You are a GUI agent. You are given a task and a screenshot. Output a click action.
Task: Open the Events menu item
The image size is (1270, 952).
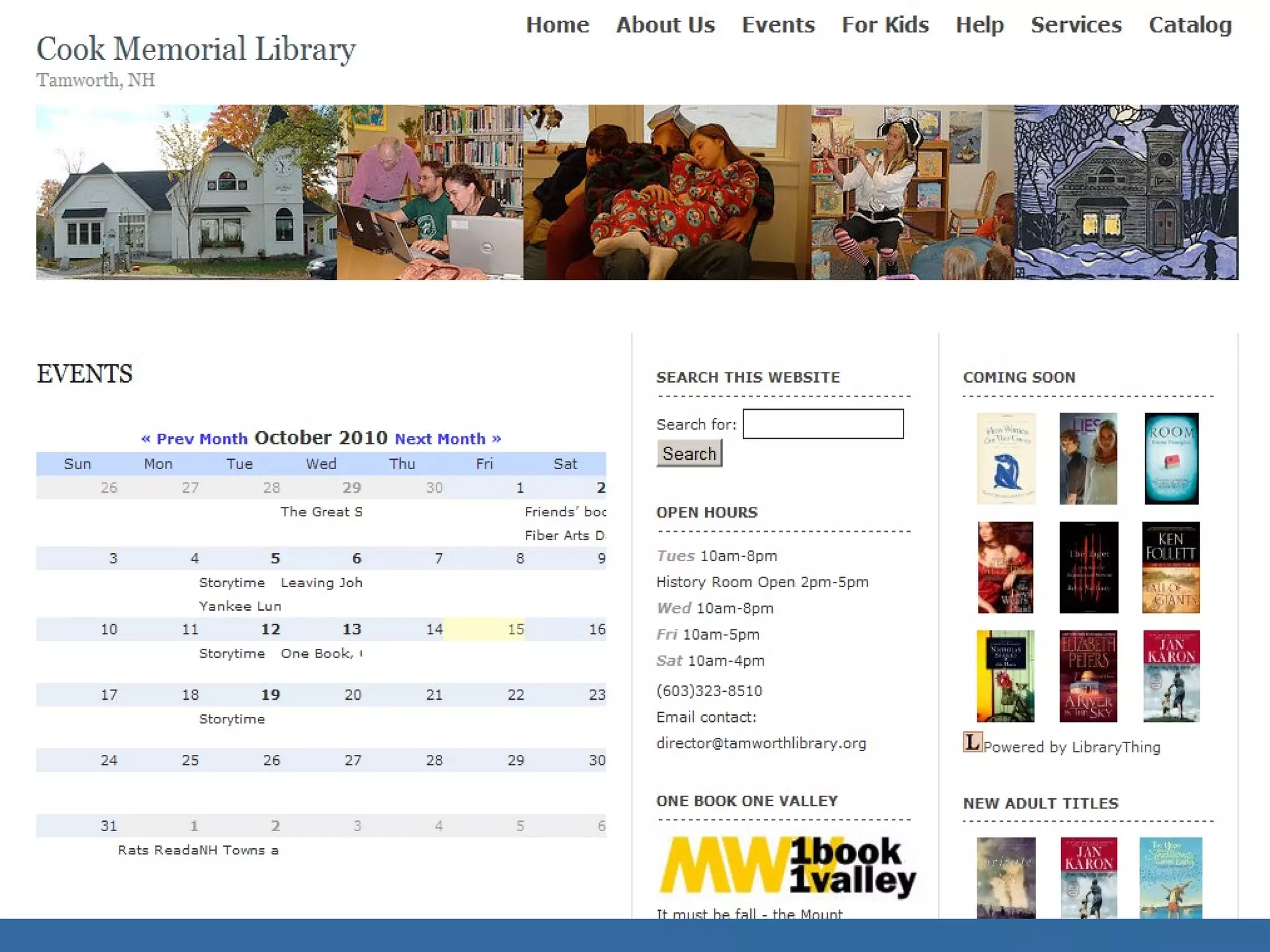point(778,25)
